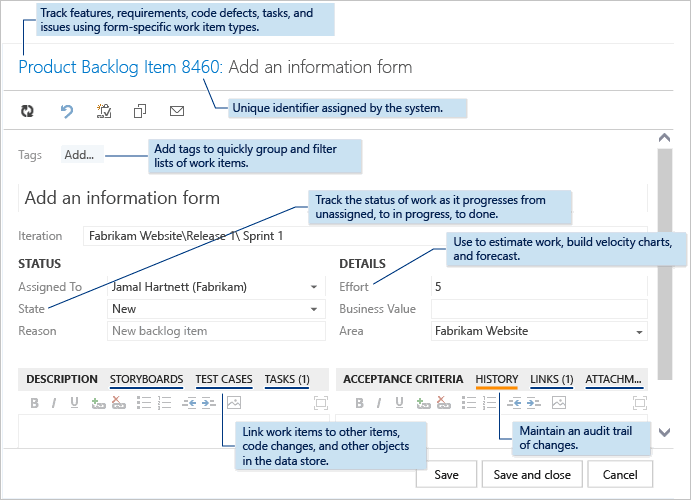Toggle italic in the Description editor
The width and height of the screenshot is (691, 500).
pyautogui.click(x=54, y=403)
